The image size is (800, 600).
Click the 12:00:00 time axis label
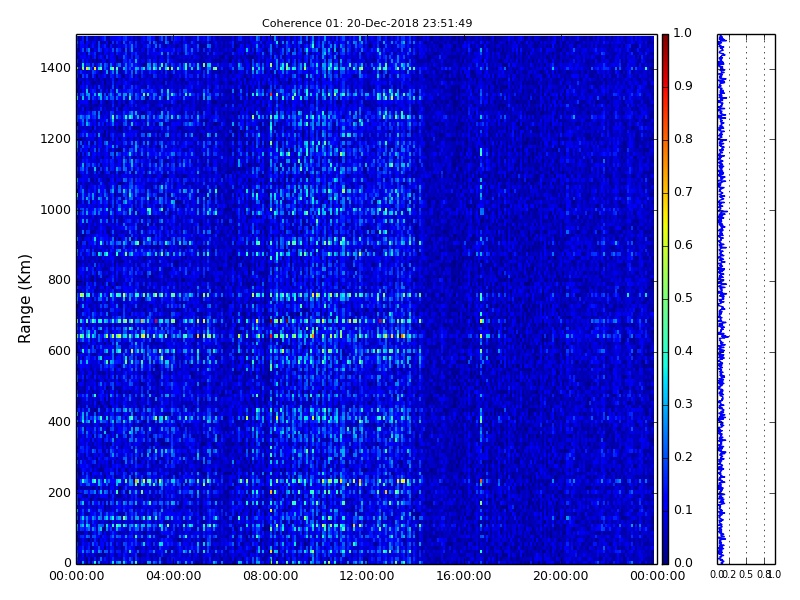pyautogui.click(x=367, y=576)
